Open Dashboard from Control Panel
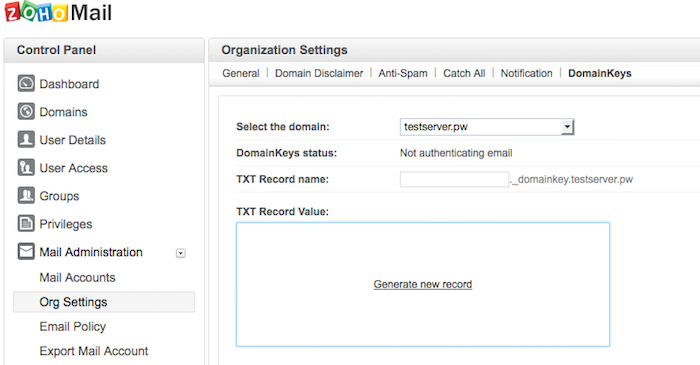The height and width of the screenshot is (365, 700). [69, 84]
